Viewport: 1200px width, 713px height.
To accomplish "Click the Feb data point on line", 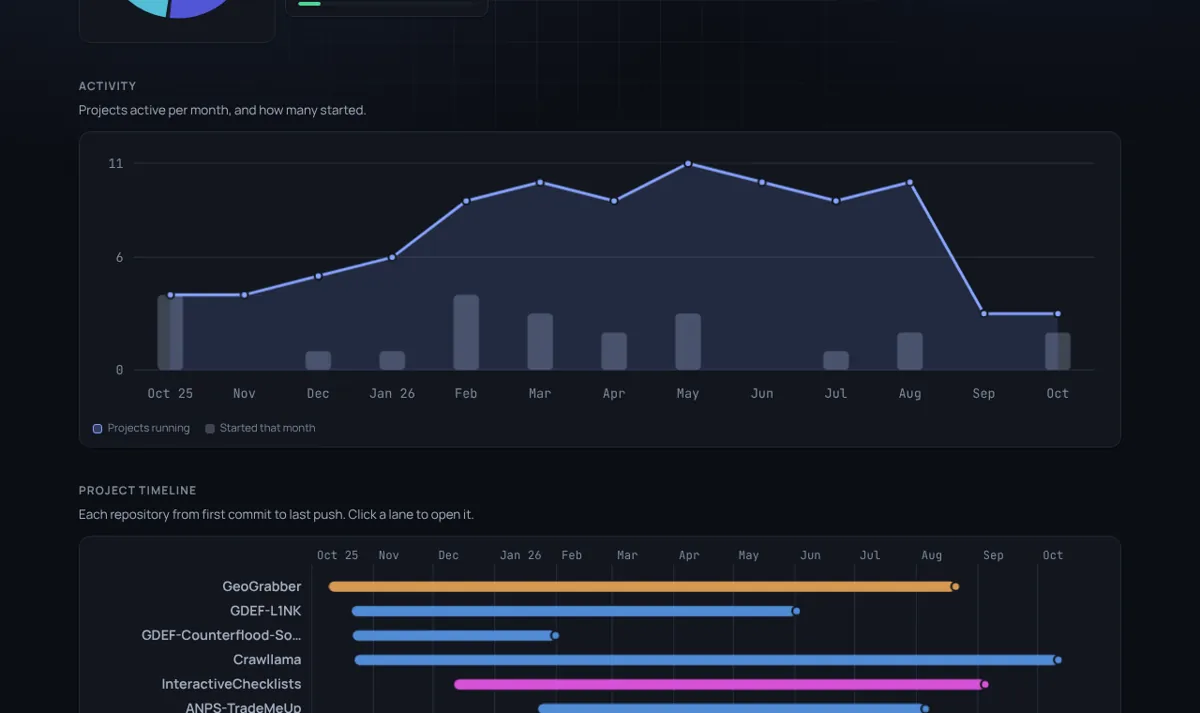I will tap(466, 201).
